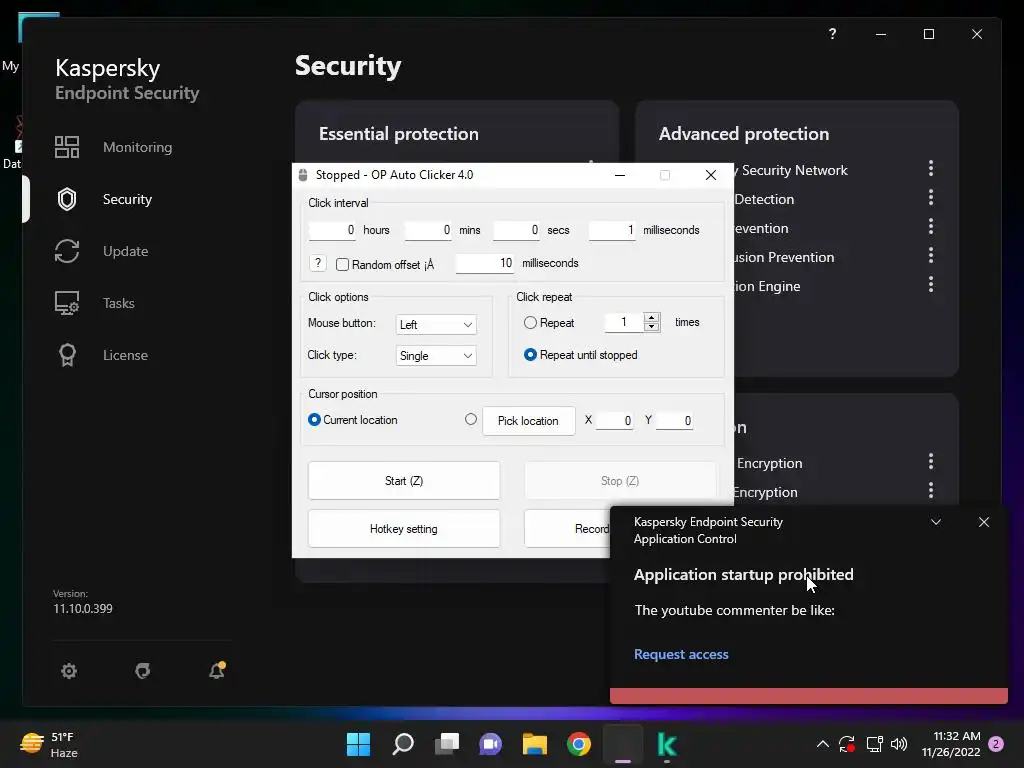Open the Click type dropdown
The image size is (1024, 768).
tap(436, 356)
